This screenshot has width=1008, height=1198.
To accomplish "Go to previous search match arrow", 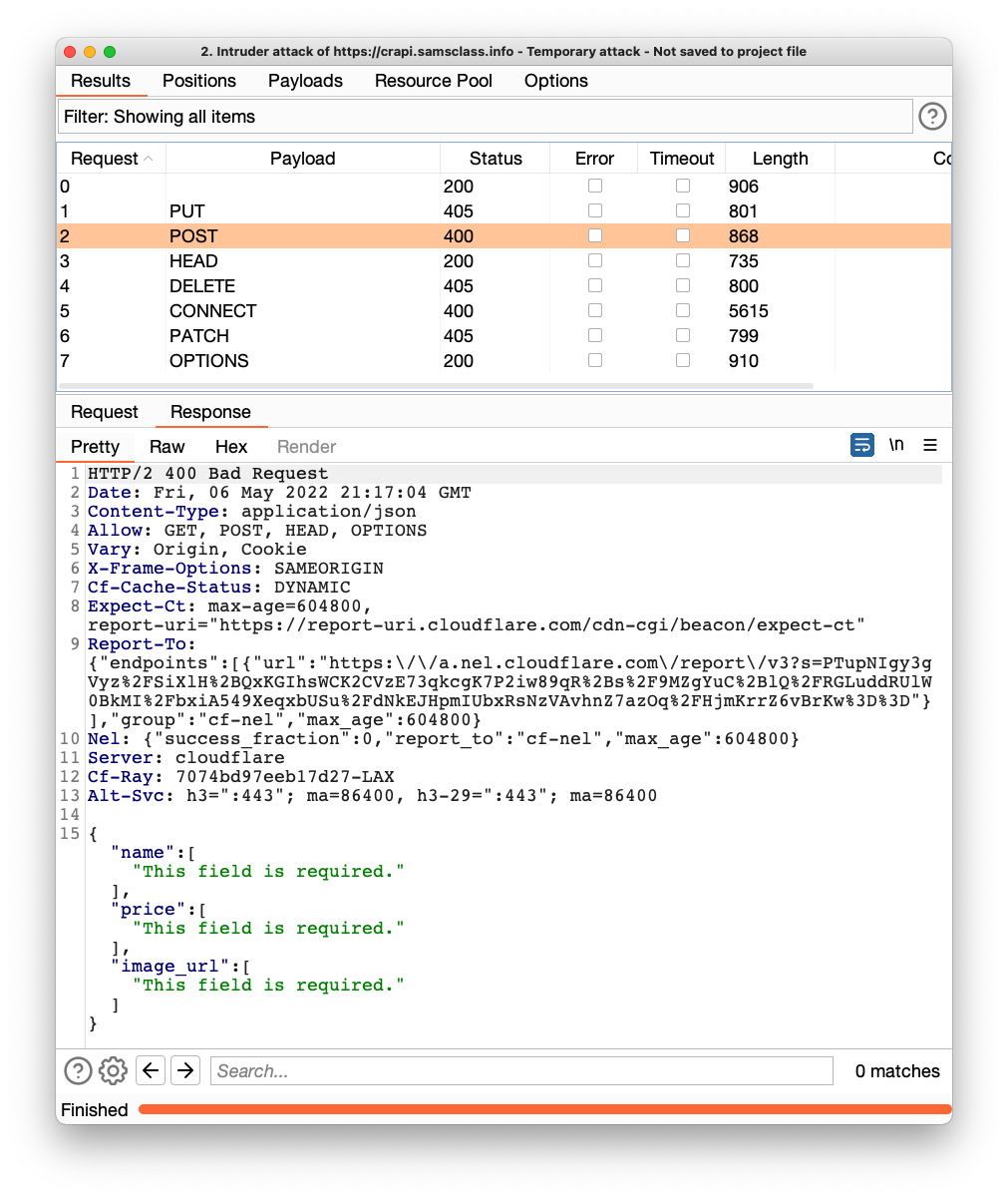I will (150, 1071).
